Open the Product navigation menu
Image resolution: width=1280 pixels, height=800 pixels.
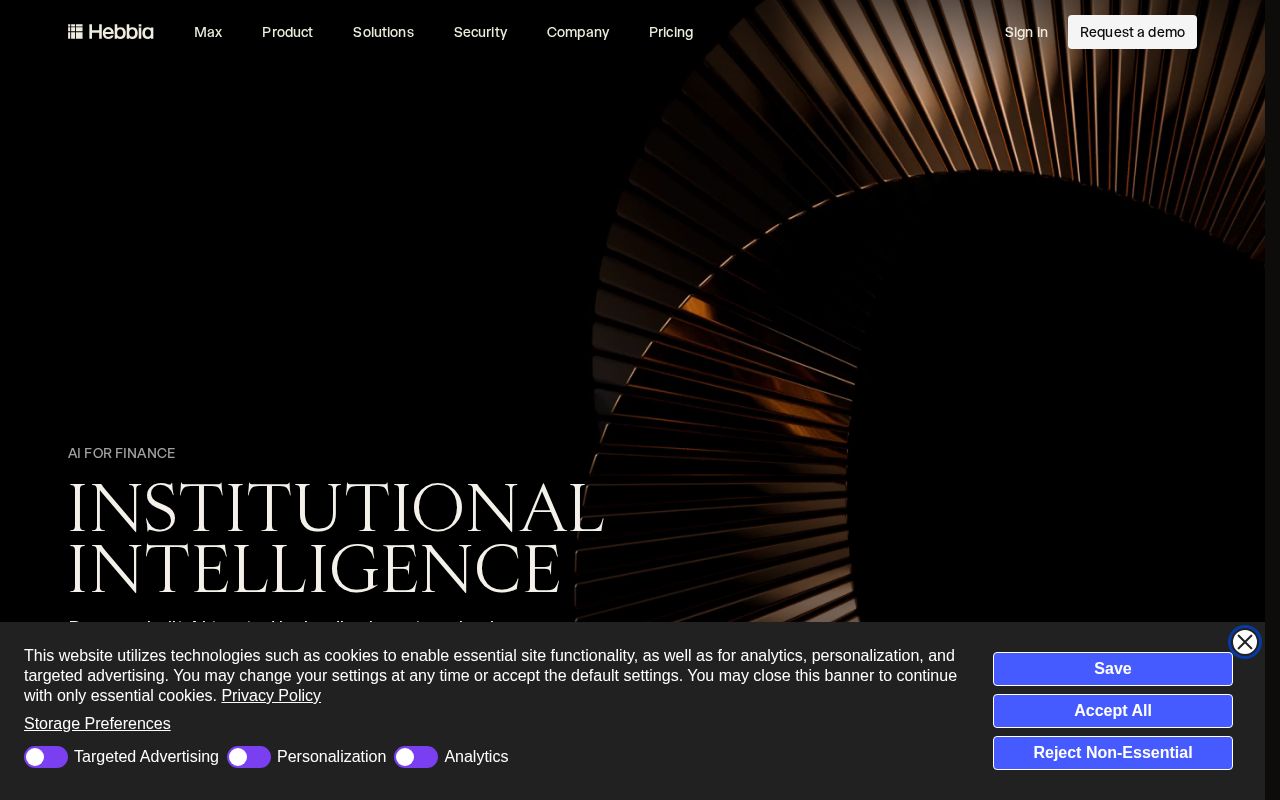pyautogui.click(x=287, y=32)
